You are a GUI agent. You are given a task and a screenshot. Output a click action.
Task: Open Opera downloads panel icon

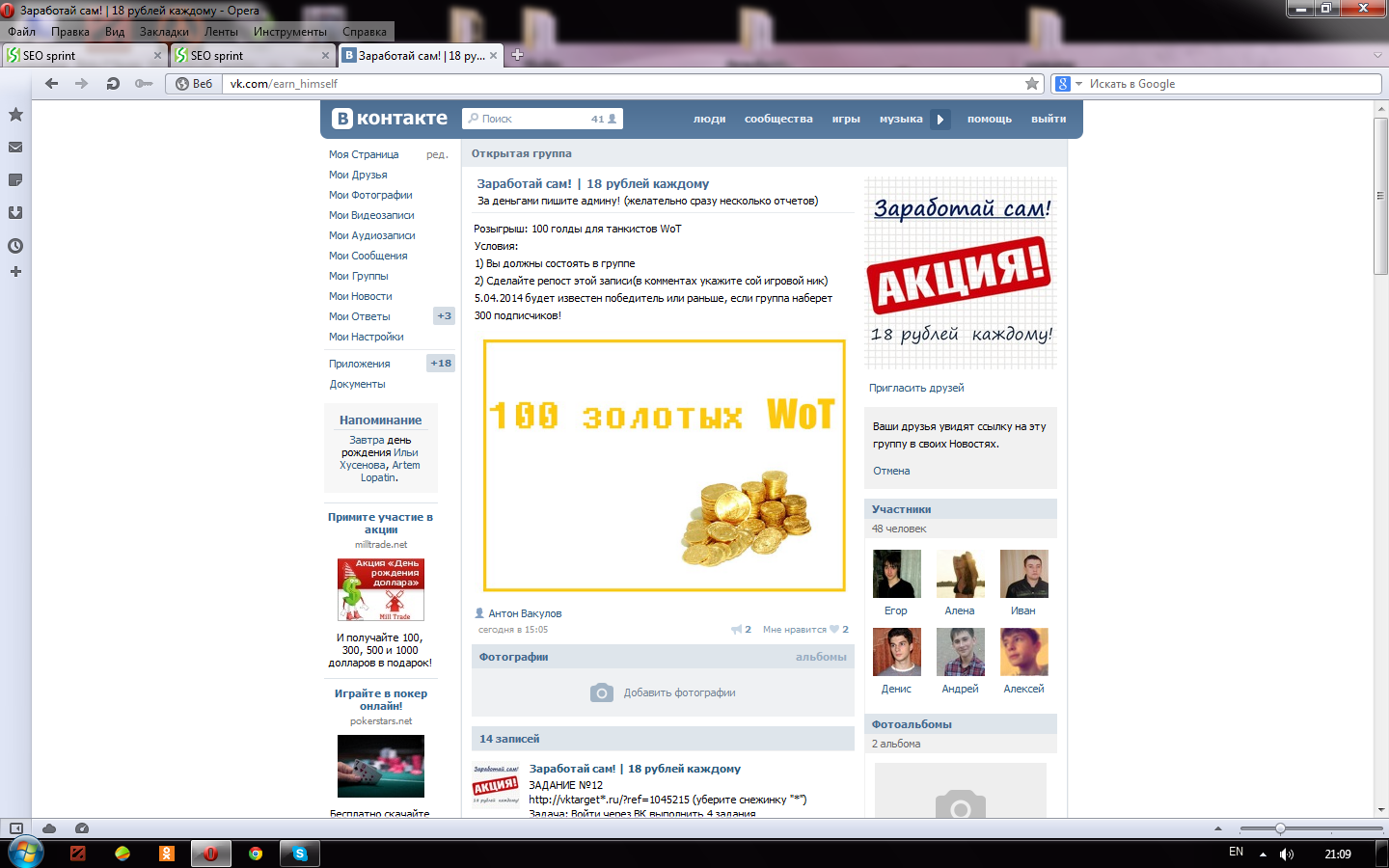tap(15, 213)
